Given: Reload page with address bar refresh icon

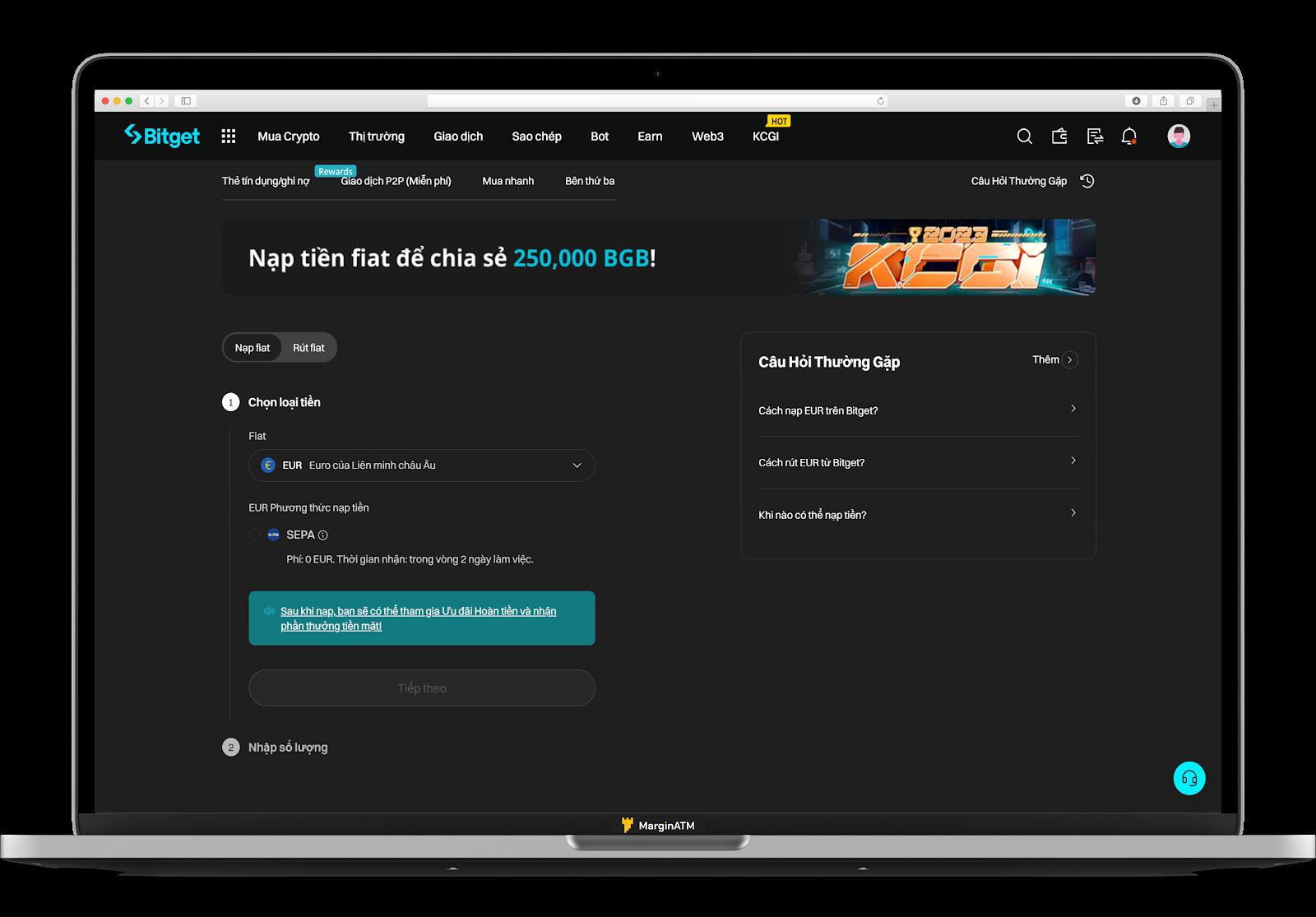Looking at the screenshot, I should 881,100.
